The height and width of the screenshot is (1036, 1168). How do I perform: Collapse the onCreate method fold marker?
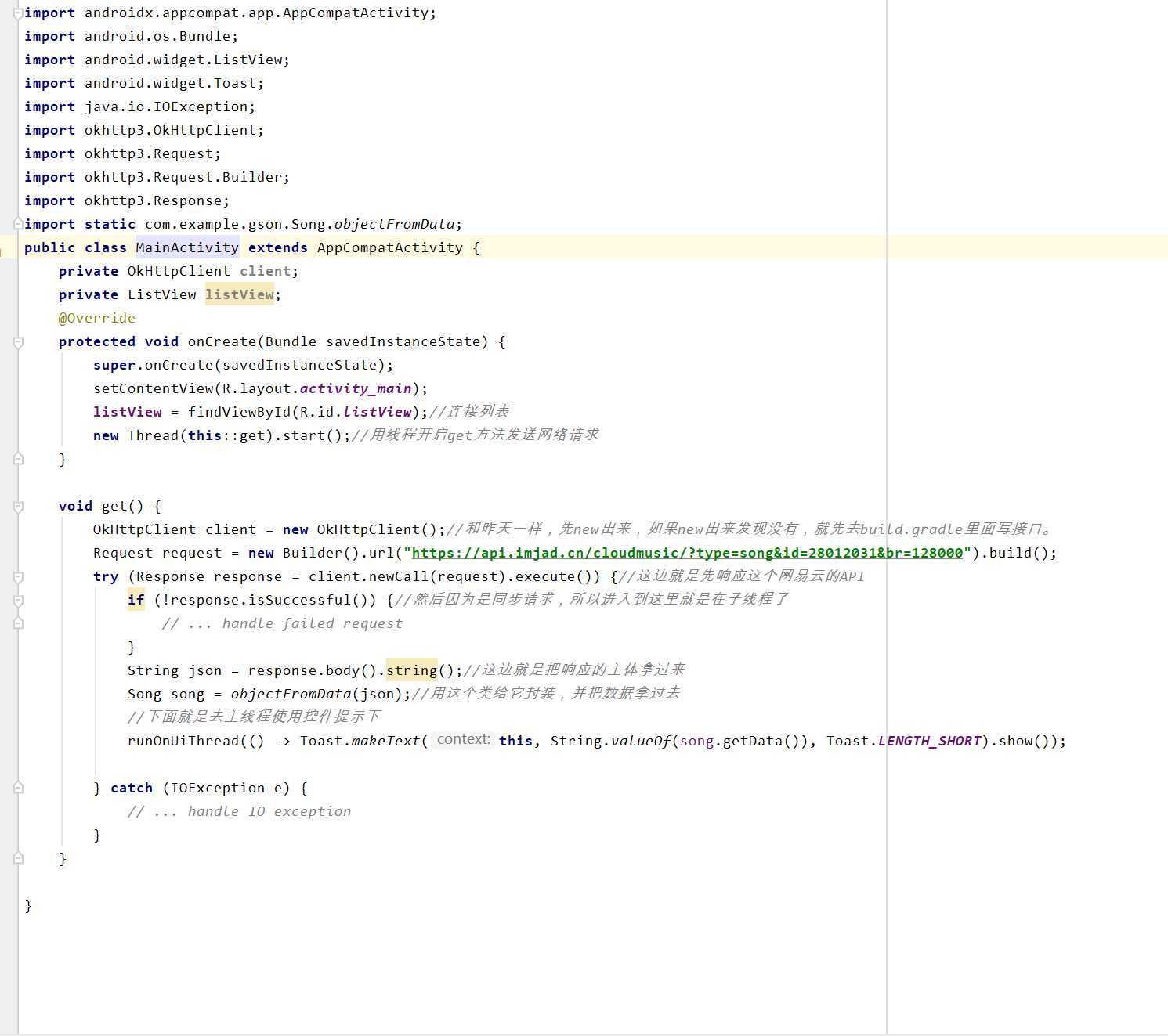tap(19, 342)
